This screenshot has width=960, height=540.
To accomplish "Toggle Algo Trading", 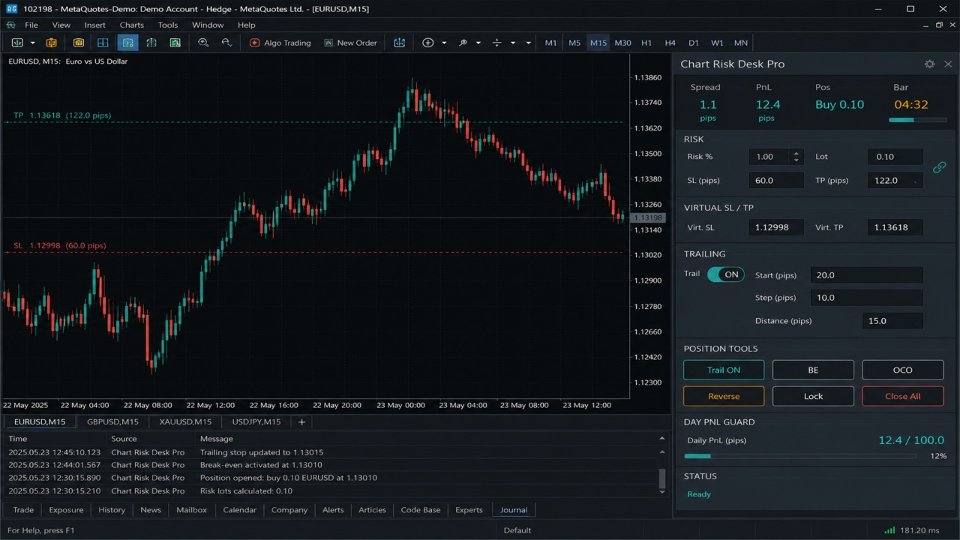I will tap(280, 43).
